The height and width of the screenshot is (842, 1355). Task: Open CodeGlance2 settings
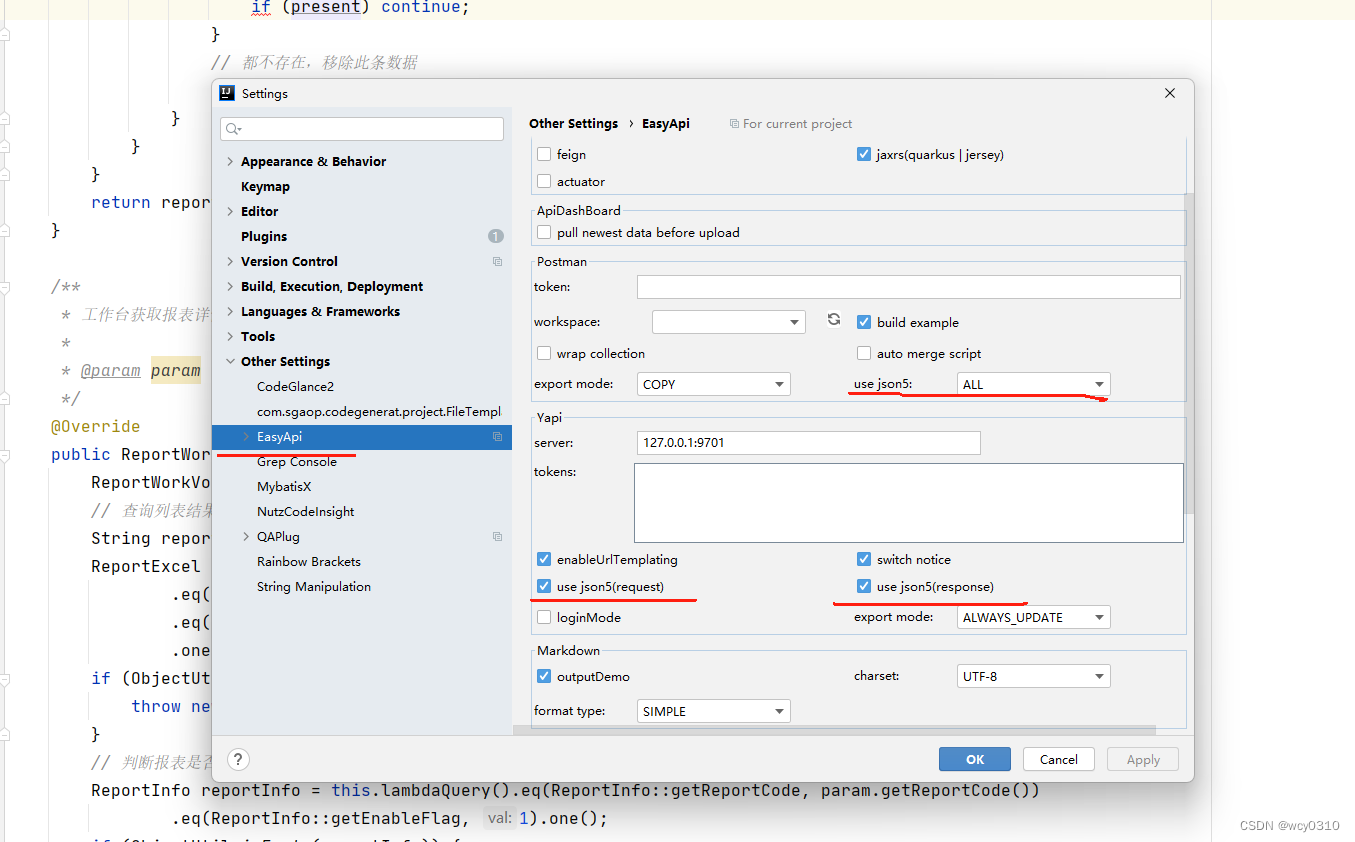pos(295,387)
